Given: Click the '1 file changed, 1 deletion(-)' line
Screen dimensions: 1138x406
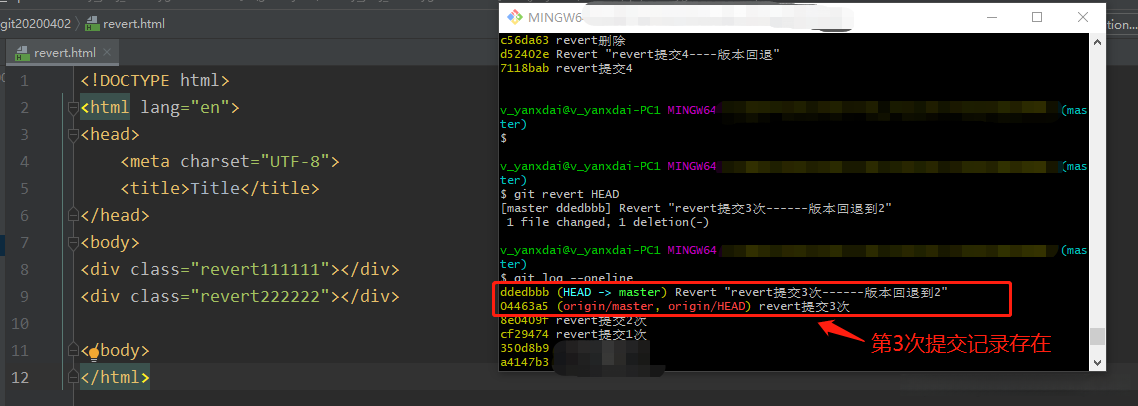Looking at the screenshot, I should tap(607, 222).
